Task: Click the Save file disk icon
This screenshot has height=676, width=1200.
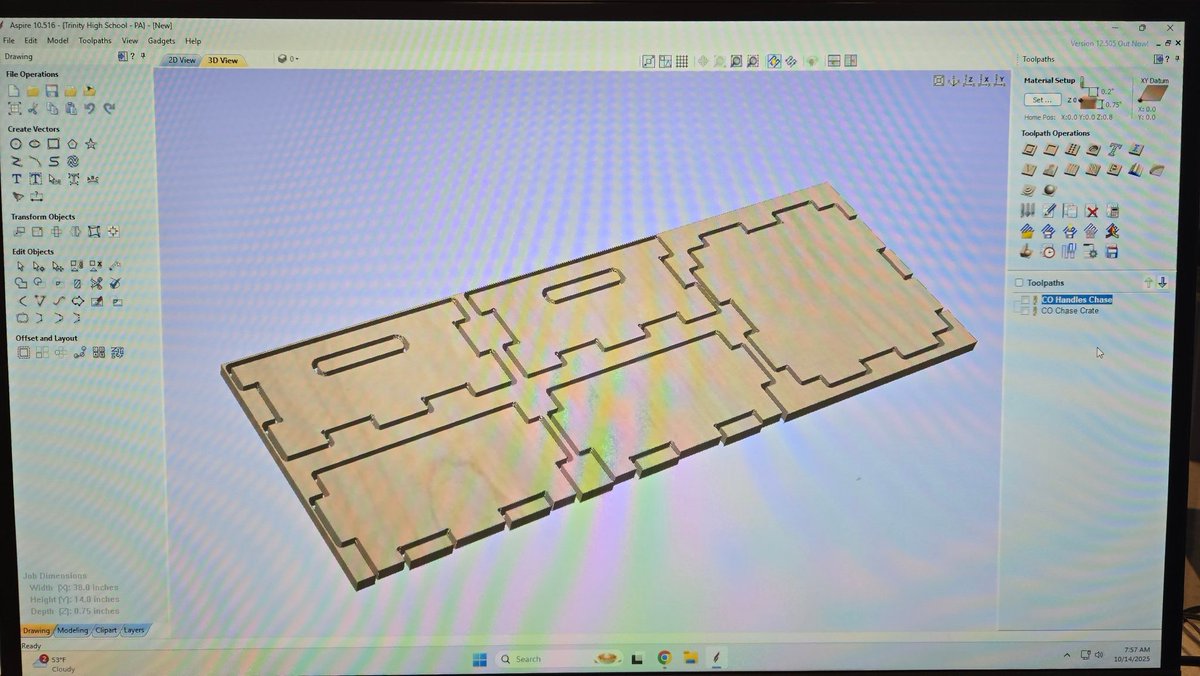Action: (52, 92)
